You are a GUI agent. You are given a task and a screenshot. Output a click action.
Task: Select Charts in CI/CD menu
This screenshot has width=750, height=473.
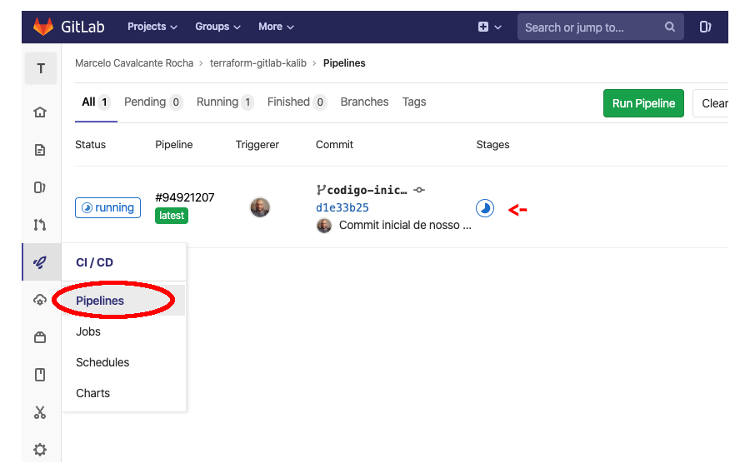tap(93, 393)
